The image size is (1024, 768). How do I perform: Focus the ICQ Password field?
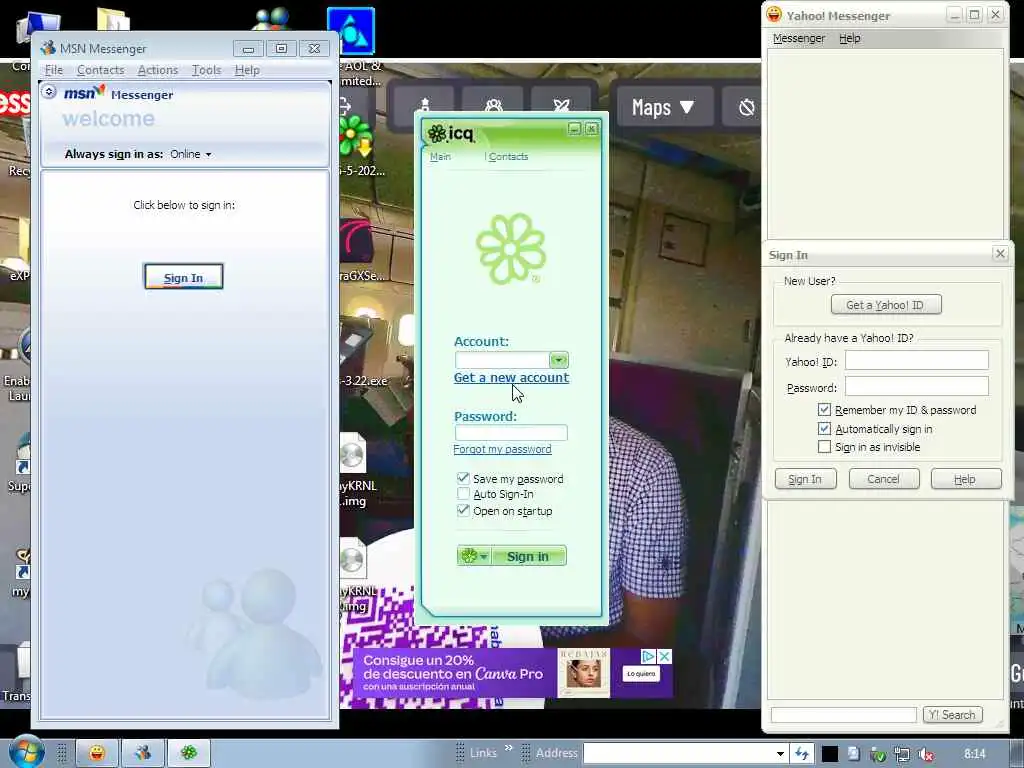tap(511, 432)
